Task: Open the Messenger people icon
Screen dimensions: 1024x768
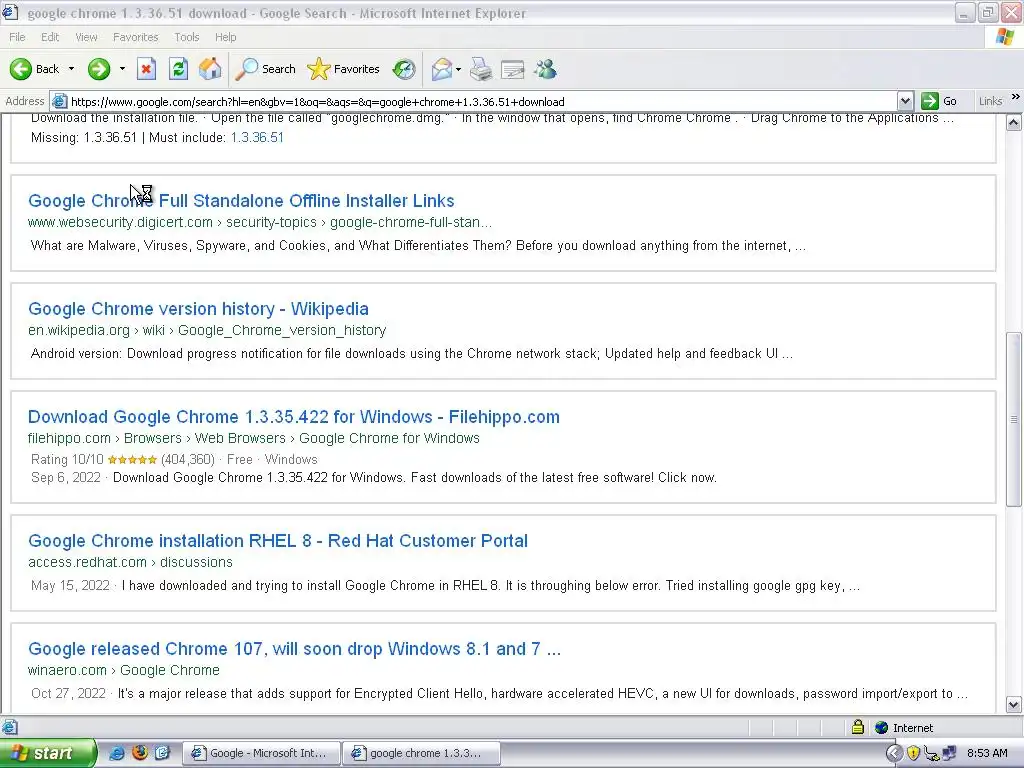Action: pyautogui.click(x=545, y=69)
